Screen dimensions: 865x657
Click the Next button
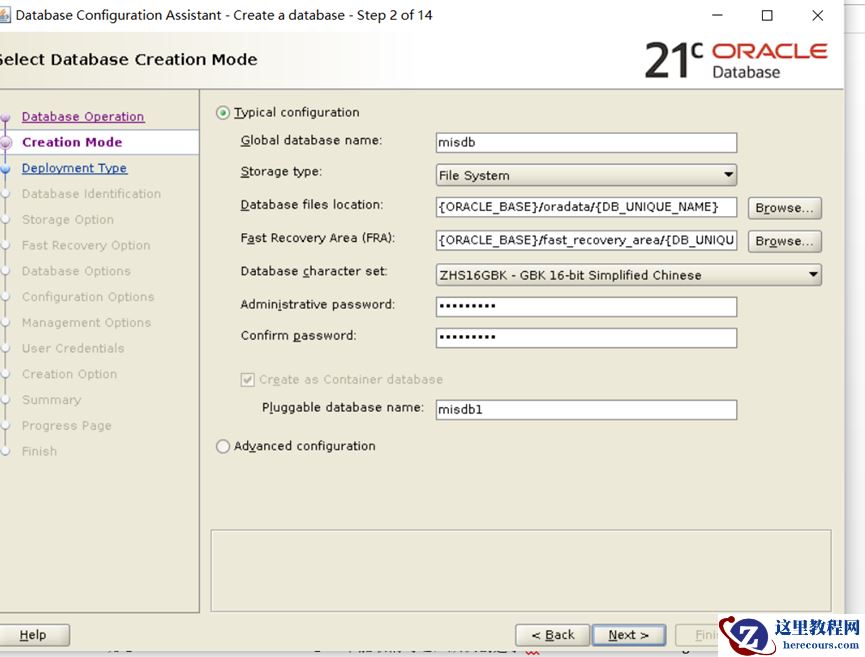pyautogui.click(x=628, y=634)
